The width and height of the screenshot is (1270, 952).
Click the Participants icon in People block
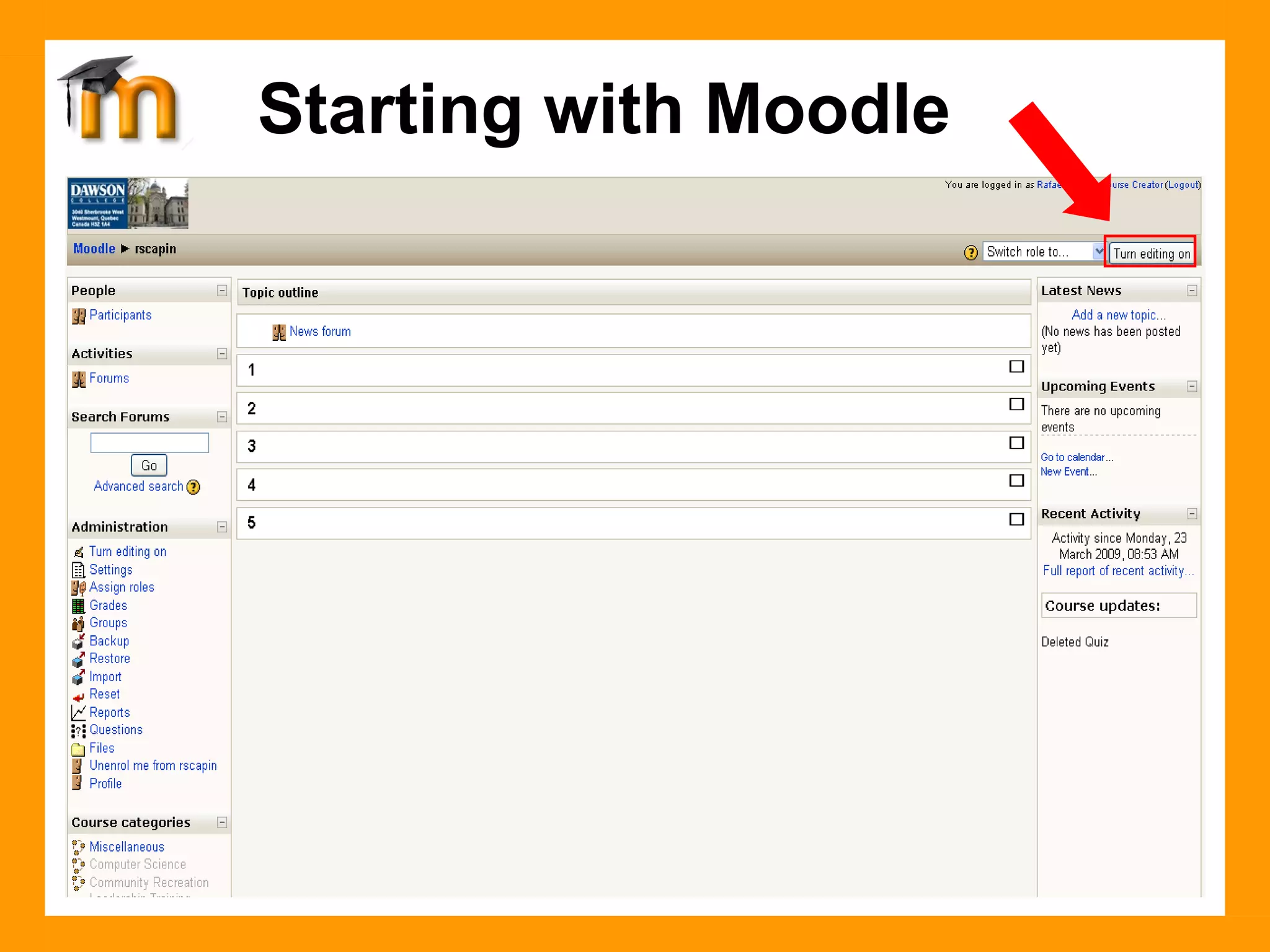[79, 316]
